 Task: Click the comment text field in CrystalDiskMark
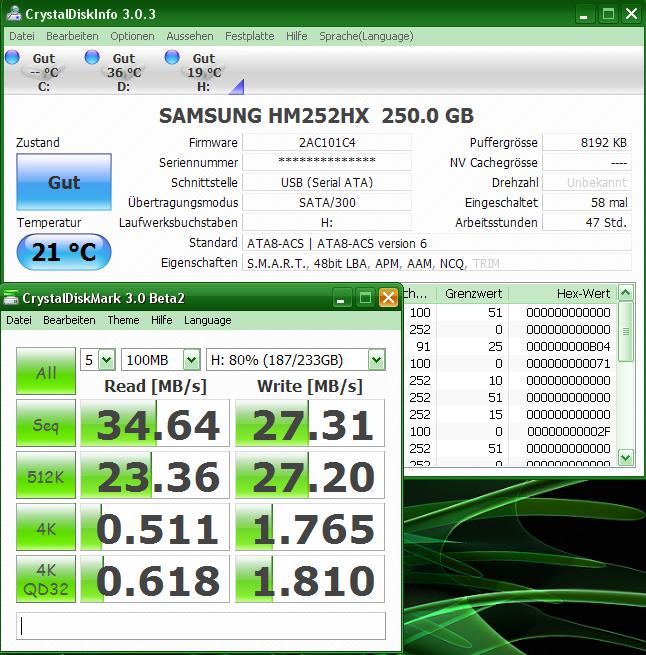pyautogui.click(x=201, y=626)
